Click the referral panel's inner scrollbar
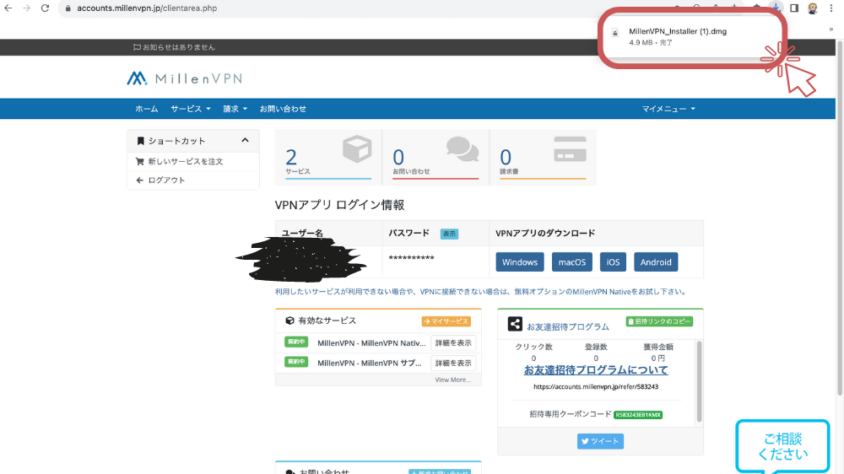 pyautogui.click(x=699, y=381)
